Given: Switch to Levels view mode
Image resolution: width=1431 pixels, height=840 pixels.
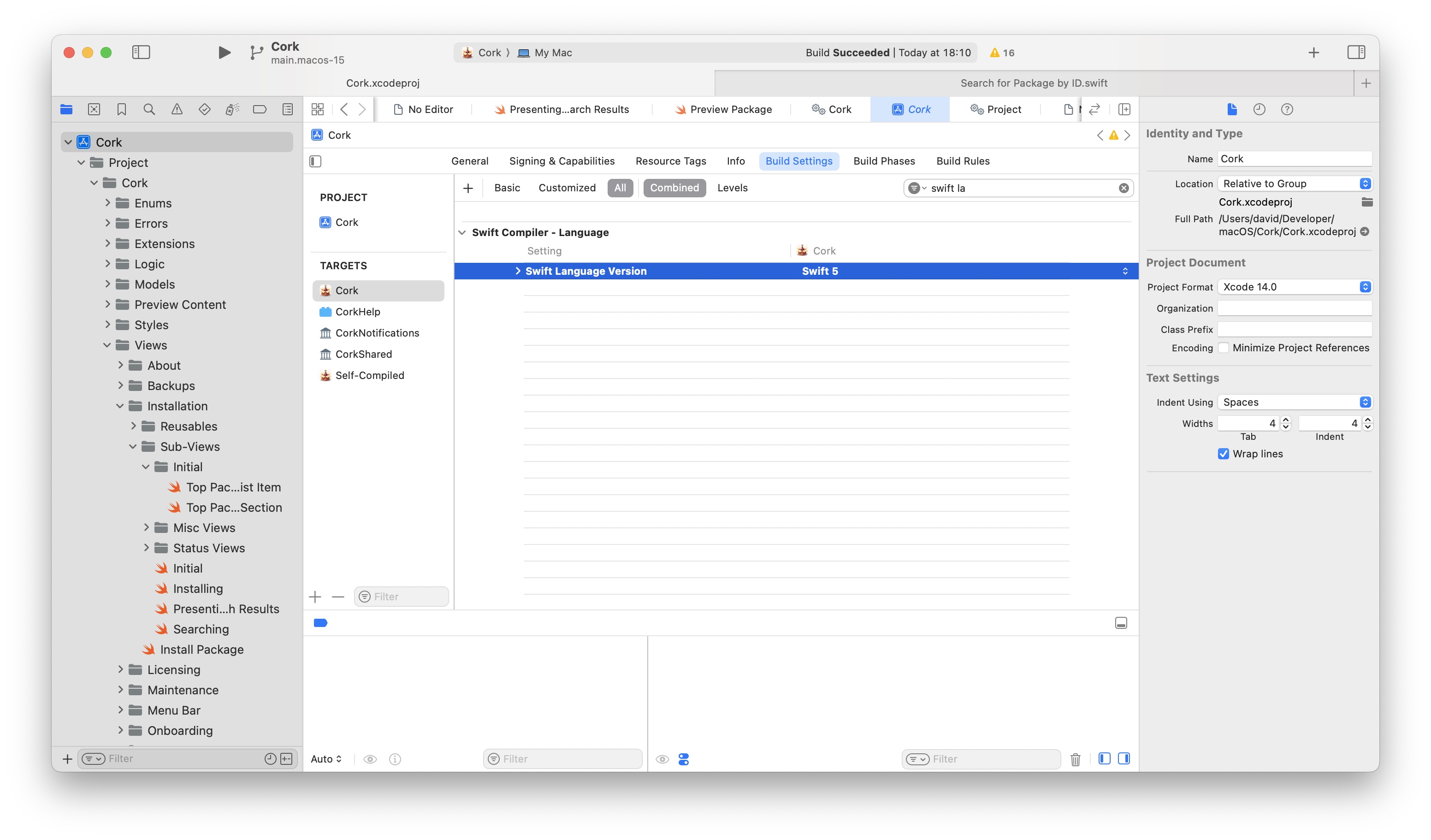Looking at the screenshot, I should coord(732,188).
